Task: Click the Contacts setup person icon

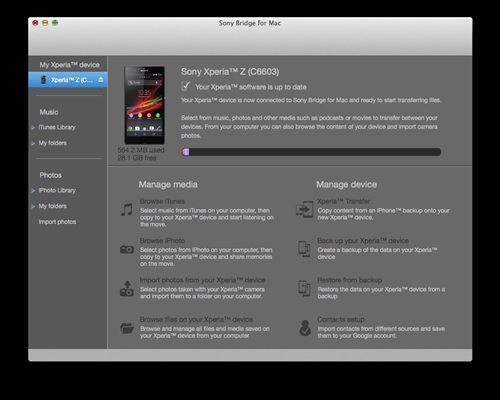Action: (x=305, y=328)
